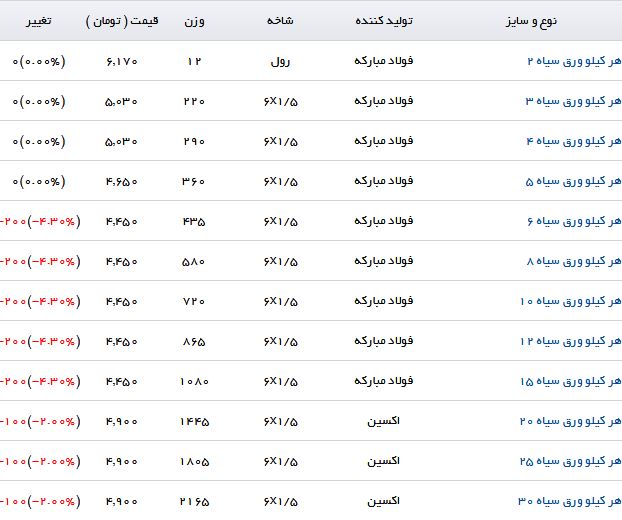Image resolution: width=622 pixels, height=520 pixels.
Task: Select the weight '۸۶۵' cell
Action: [194, 342]
